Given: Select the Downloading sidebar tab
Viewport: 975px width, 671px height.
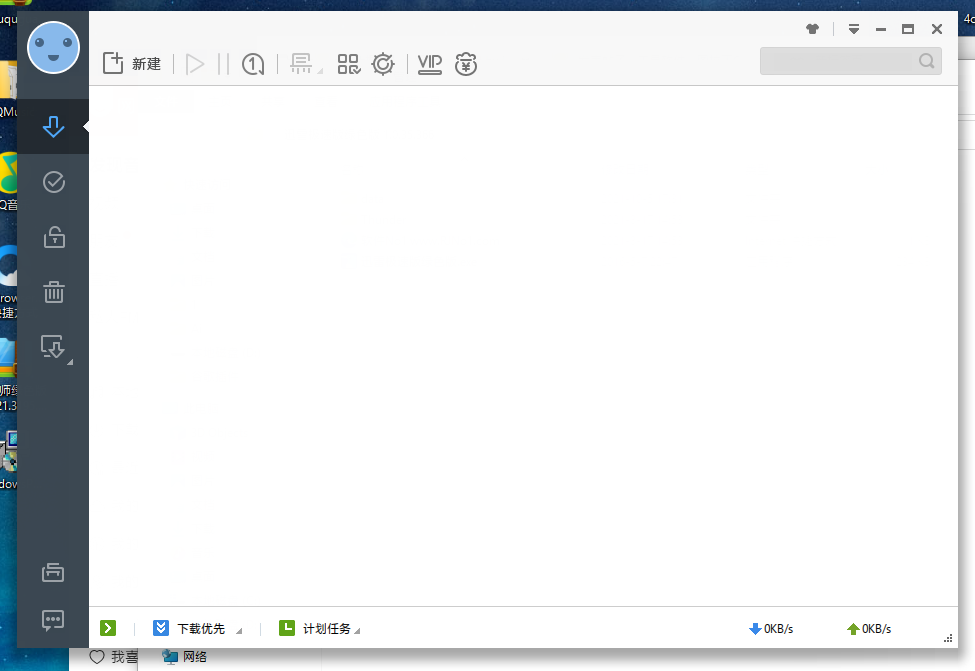Looking at the screenshot, I should pos(53,126).
